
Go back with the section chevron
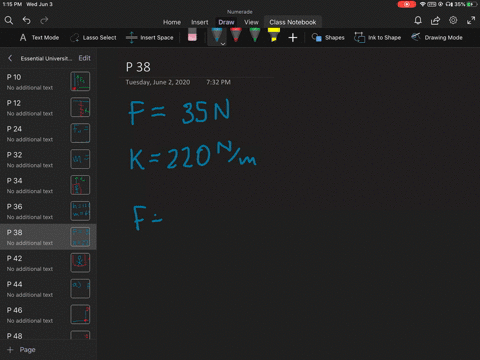10,58
